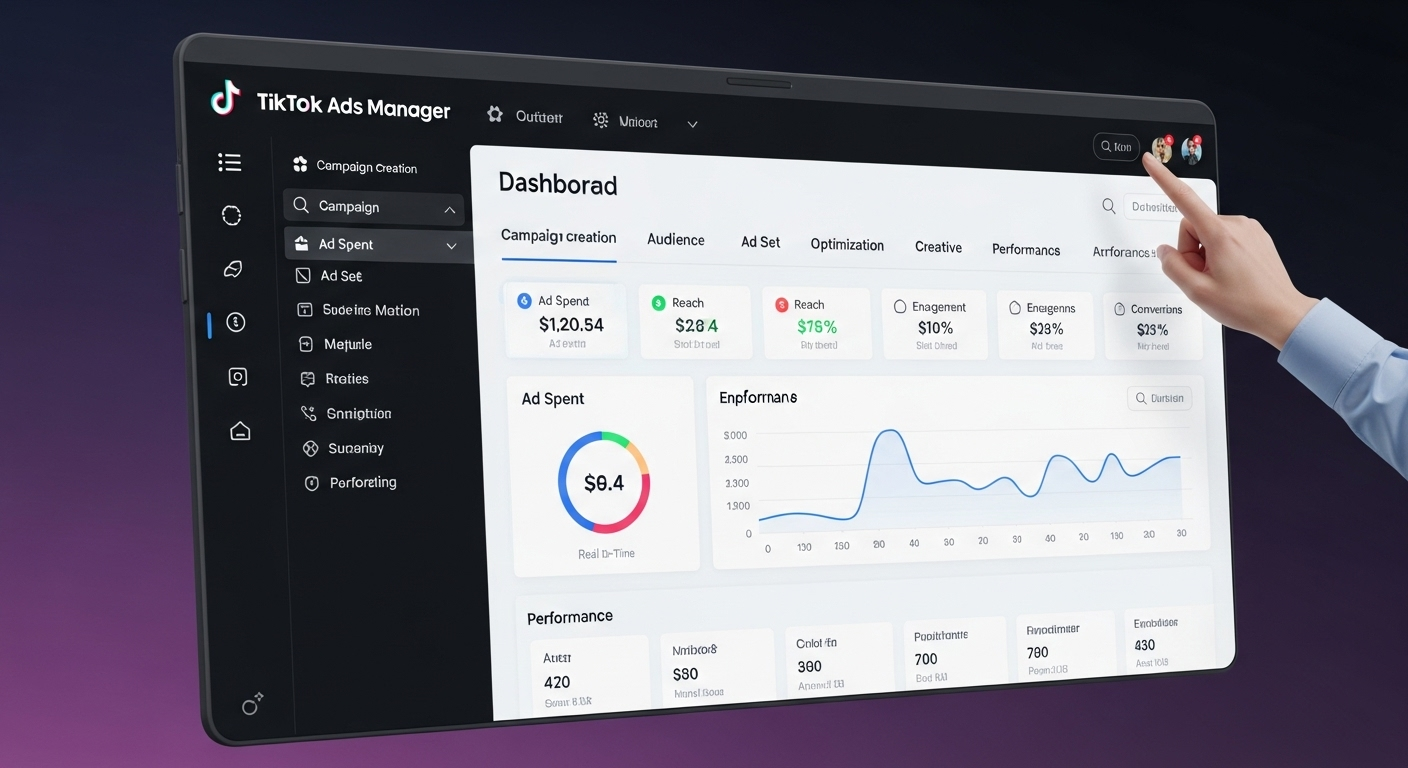Switch to the Campaign creation tab
Image resolution: width=1408 pixels, height=768 pixels.
click(558, 237)
